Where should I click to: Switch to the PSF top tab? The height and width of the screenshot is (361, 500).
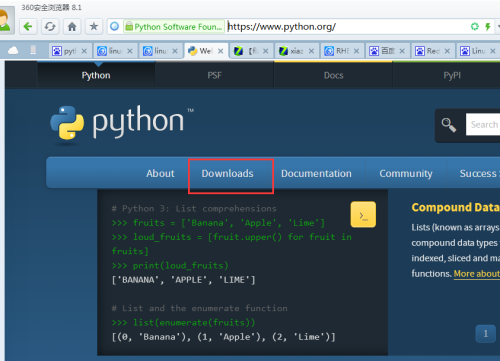coord(214,75)
